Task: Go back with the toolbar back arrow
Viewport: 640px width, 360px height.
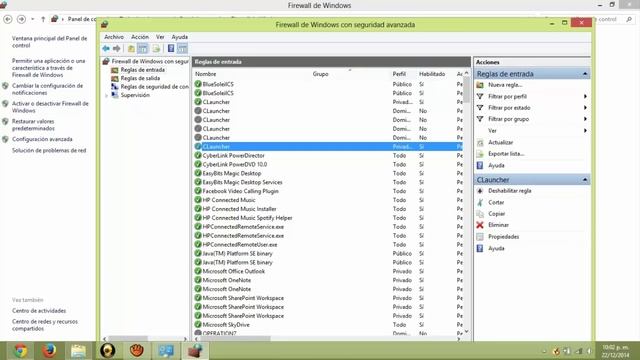Action: pyautogui.click(x=106, y=49)
